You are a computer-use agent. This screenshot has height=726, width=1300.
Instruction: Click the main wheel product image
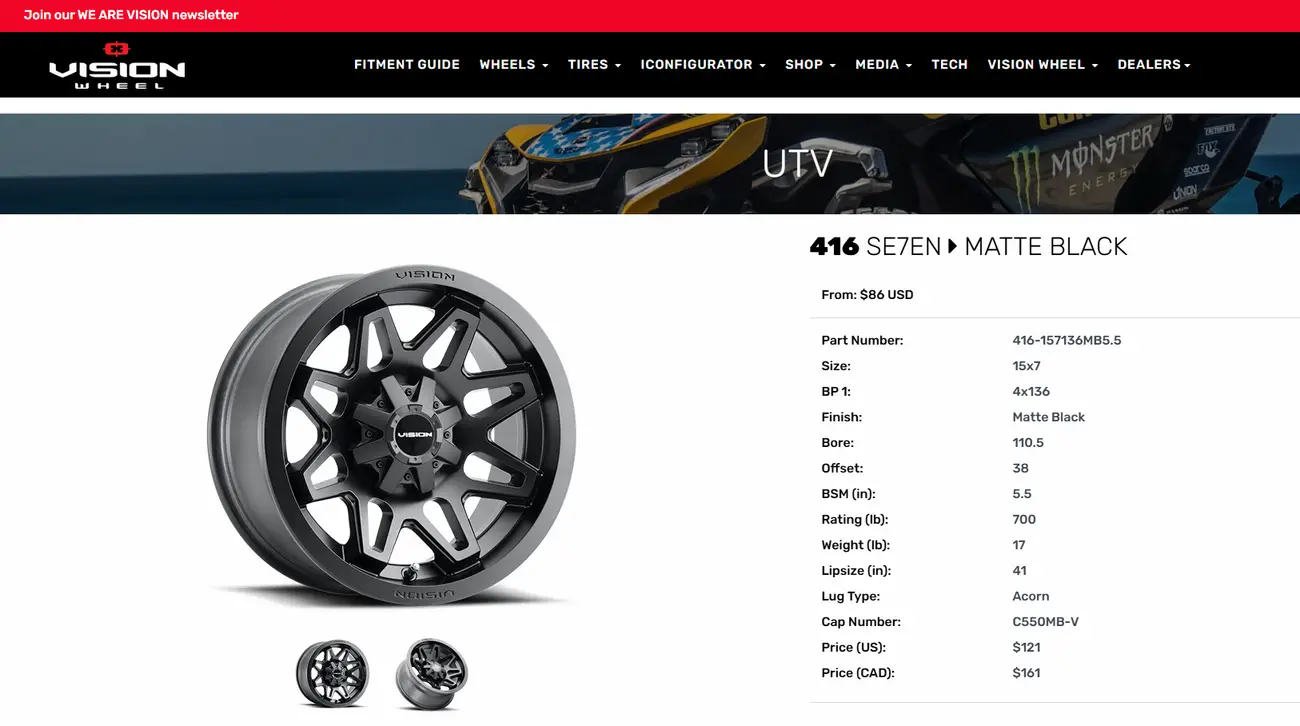393,436
